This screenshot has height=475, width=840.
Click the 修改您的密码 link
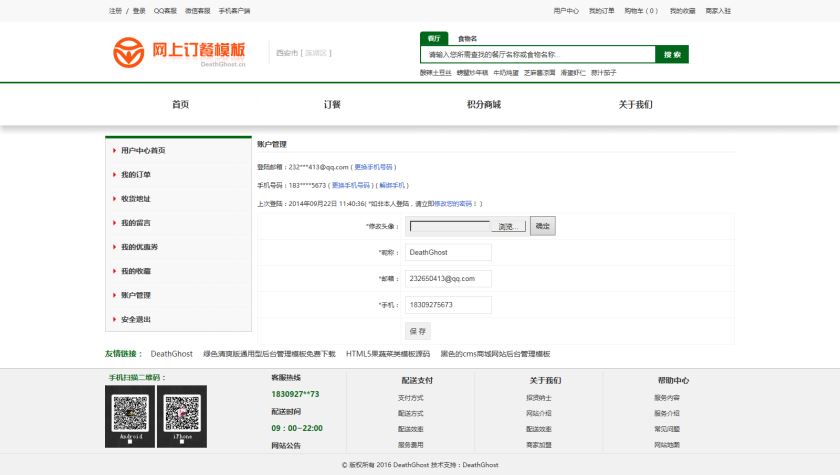[453, 203]
